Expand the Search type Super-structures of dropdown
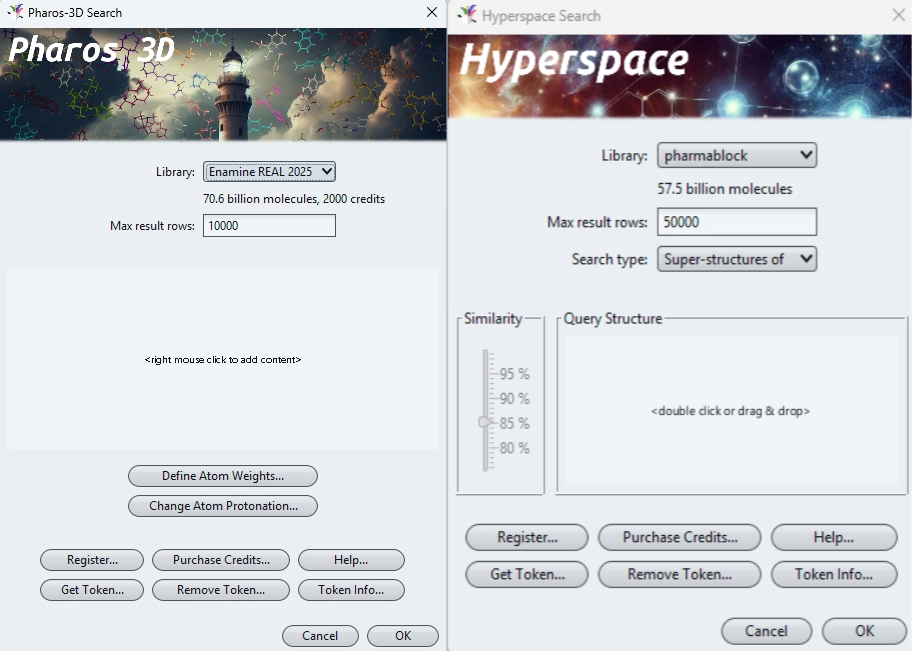The width and height of the screenshot is (913, 651). pyautogui.click(x=737, y=259)
